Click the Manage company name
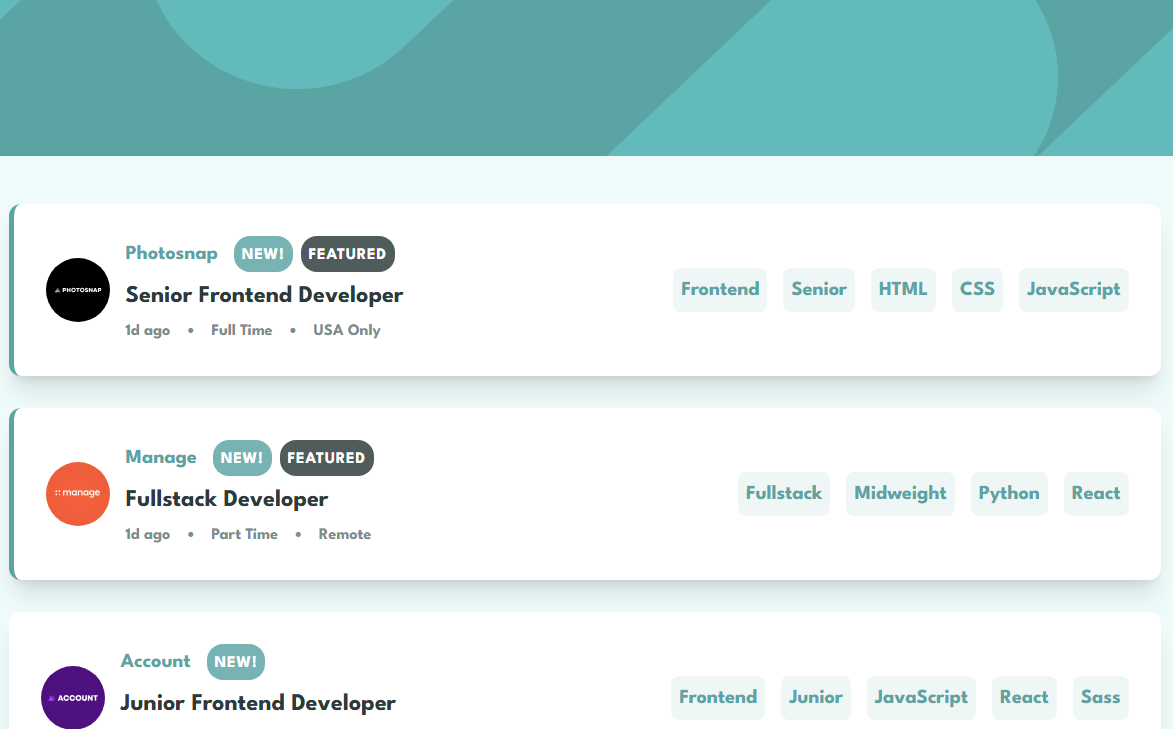 click(160, 457)
